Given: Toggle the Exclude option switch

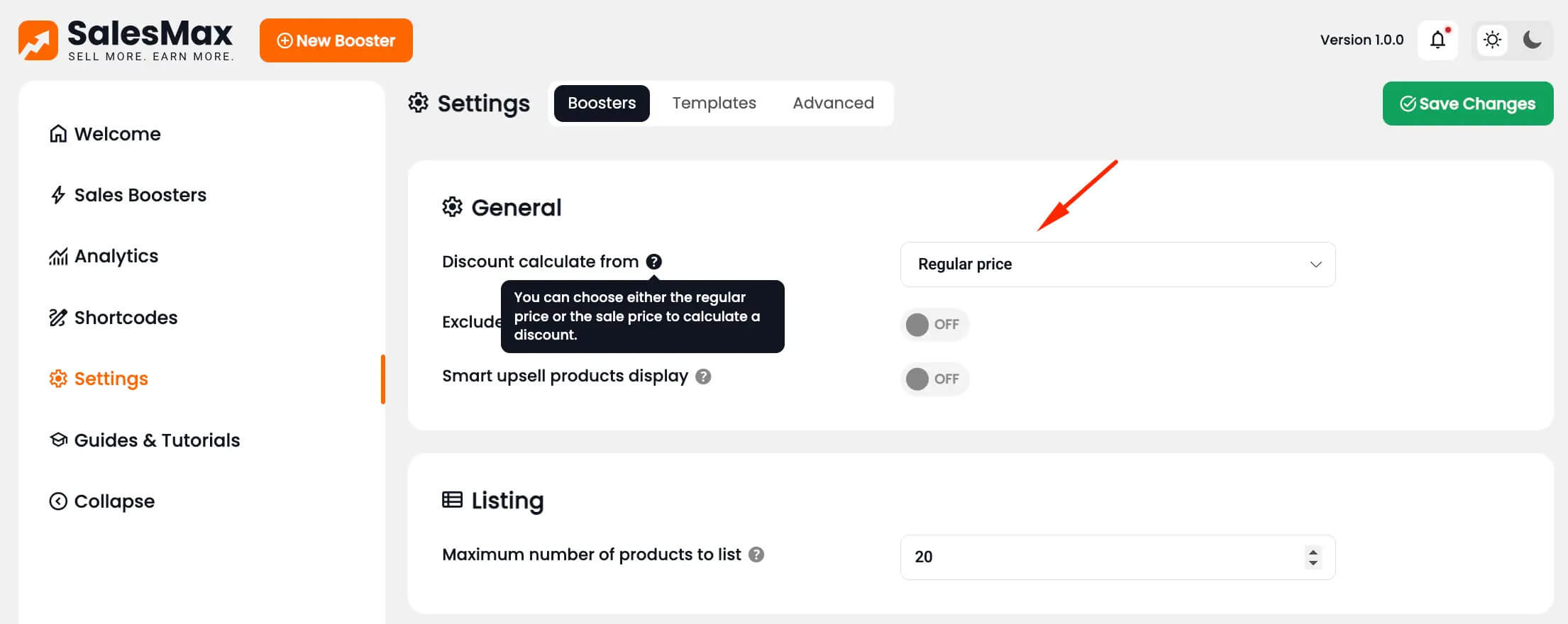Looking at the screenshot, I should [x=934, y=324].
